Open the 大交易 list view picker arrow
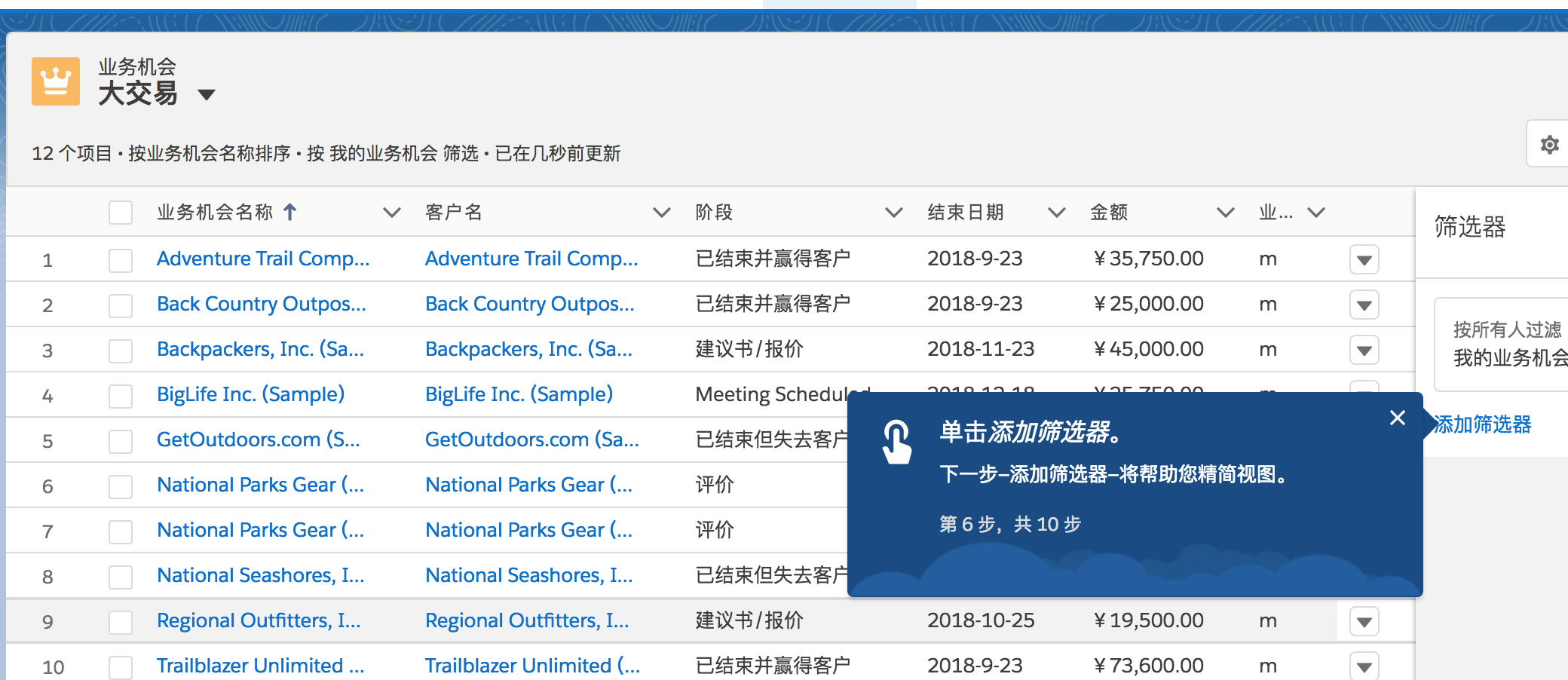Image resolution: width=1568 pixels, height=680 pixels. [x=206, y=95]
